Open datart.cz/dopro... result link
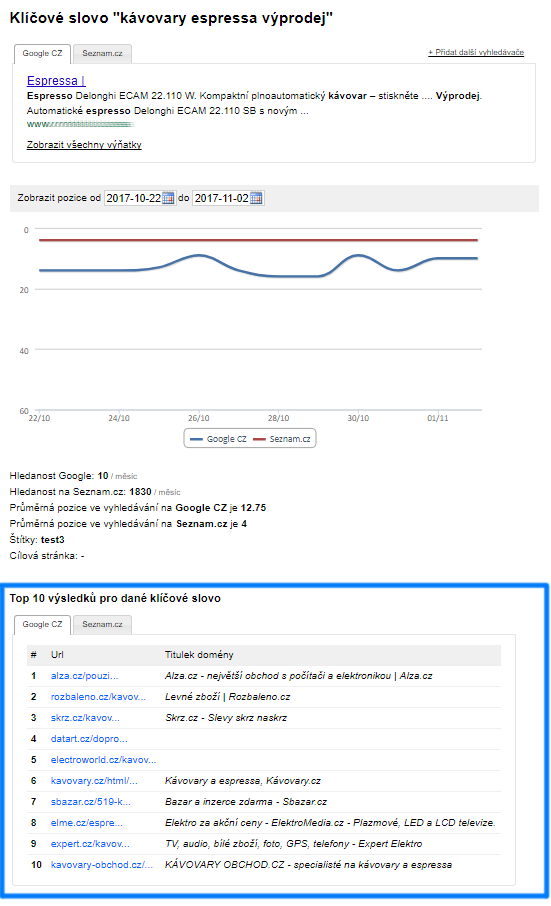The height and width of the screenshot is (906, 551). click(x=89, y=738)
